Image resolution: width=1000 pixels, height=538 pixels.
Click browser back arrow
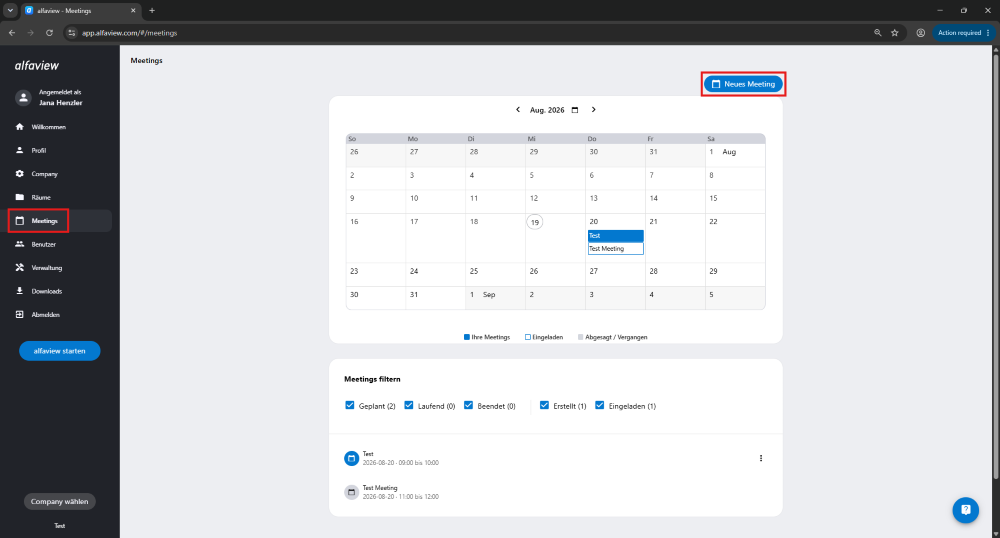point(12,33)
